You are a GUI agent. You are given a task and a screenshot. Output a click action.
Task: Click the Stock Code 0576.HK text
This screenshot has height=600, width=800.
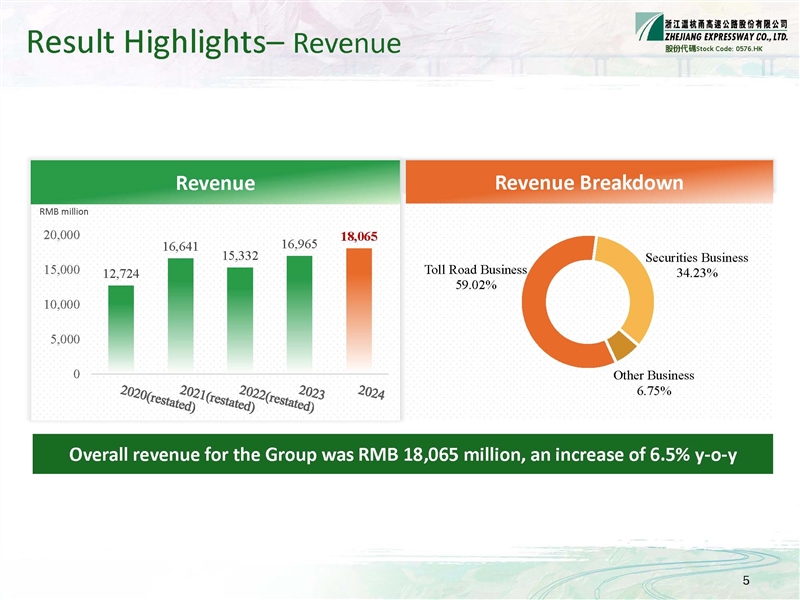point(713,48)
